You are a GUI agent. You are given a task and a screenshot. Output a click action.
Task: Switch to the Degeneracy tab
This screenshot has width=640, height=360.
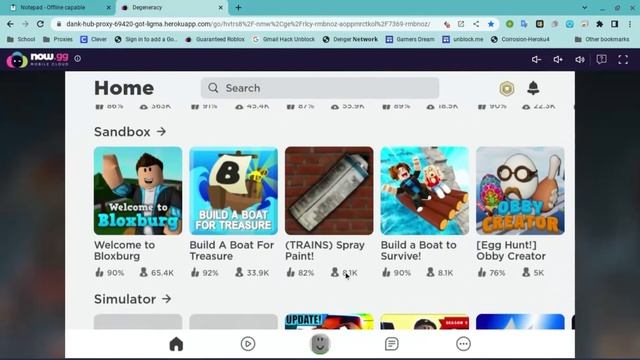171,7
